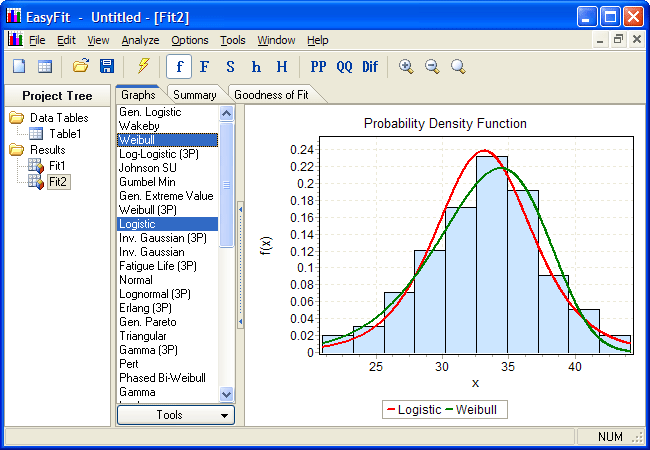Show the cumulative distribution graph (F)
This screenshot has height=450, width=650.
pyautogui.click(x=204, y=66)
